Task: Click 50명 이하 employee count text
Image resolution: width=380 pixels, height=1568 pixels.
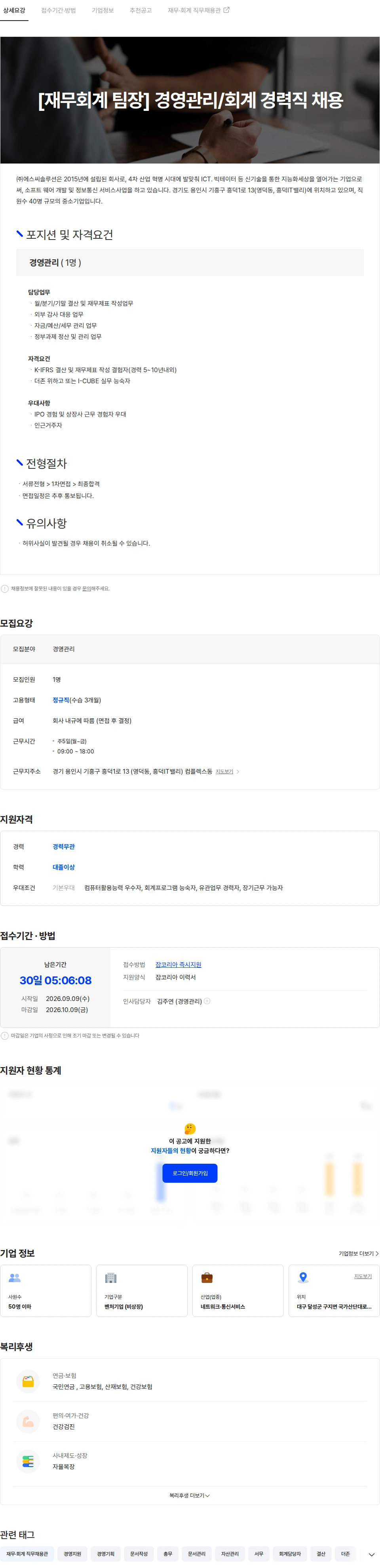Action: [19, 1307]
